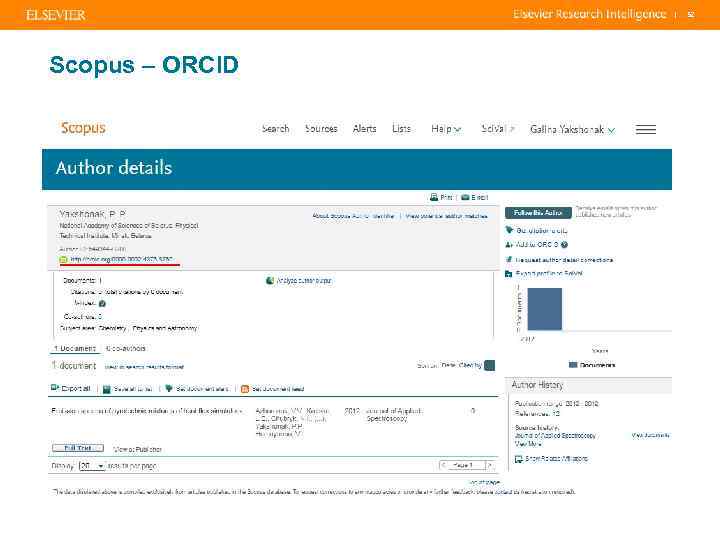
Task: Open the SciVal external link menu item
Action: [x=497, y=129]
